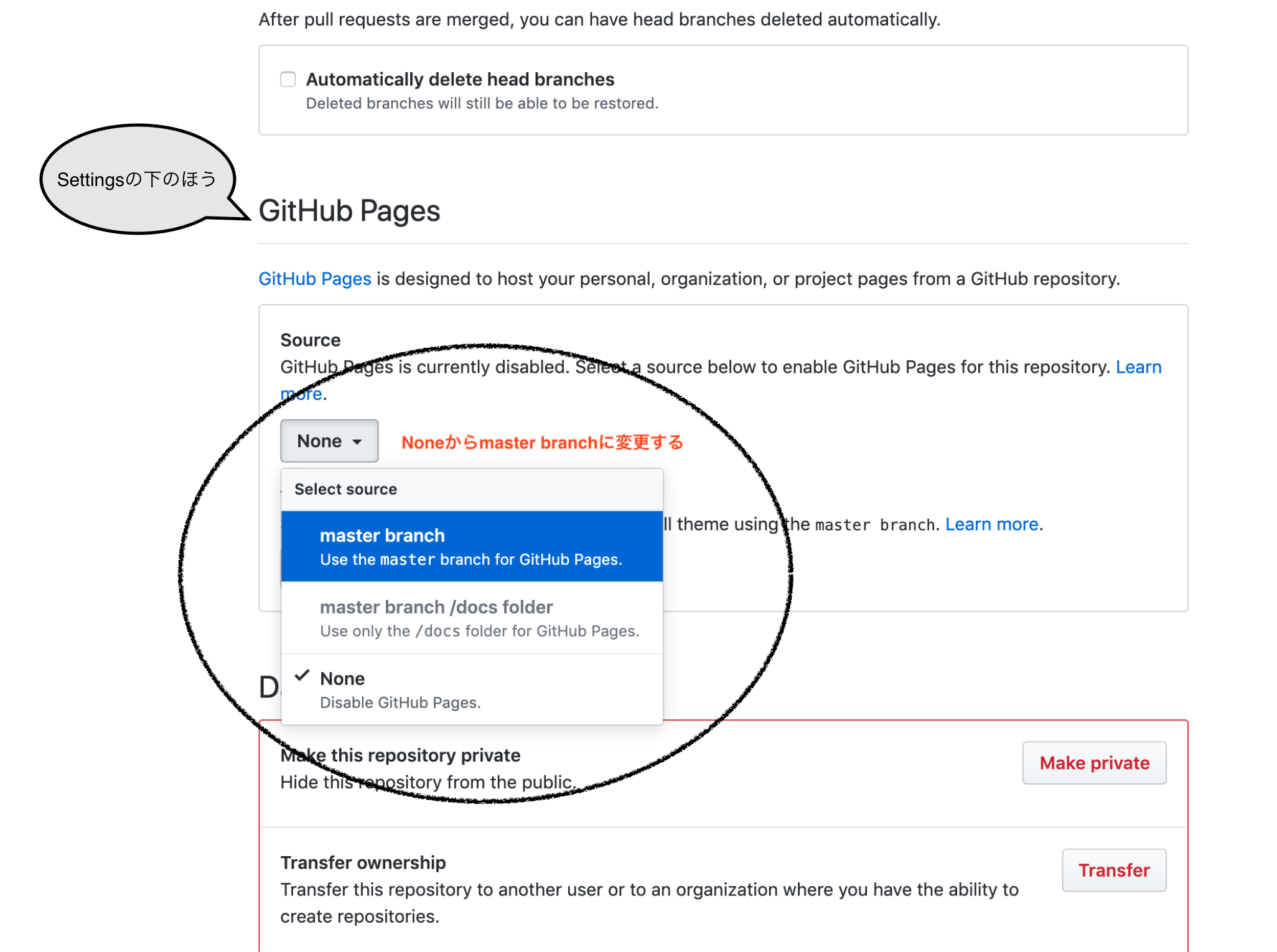Click the Make private button
Image resolution: width=1277 pixels, height=952 pixels.
[x=1094, y=763]
